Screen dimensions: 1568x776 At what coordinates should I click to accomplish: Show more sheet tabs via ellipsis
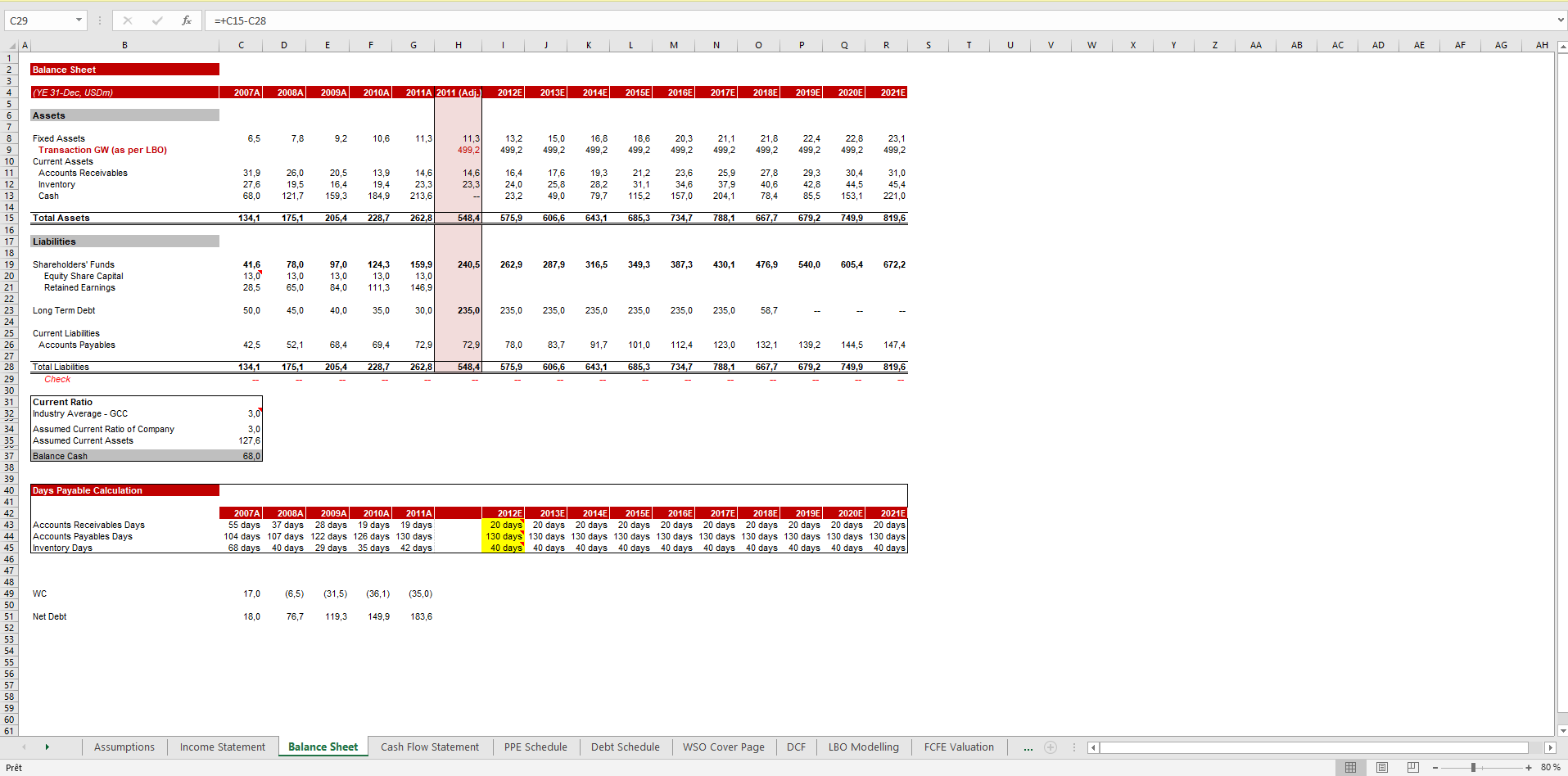tap(1028, 747)
